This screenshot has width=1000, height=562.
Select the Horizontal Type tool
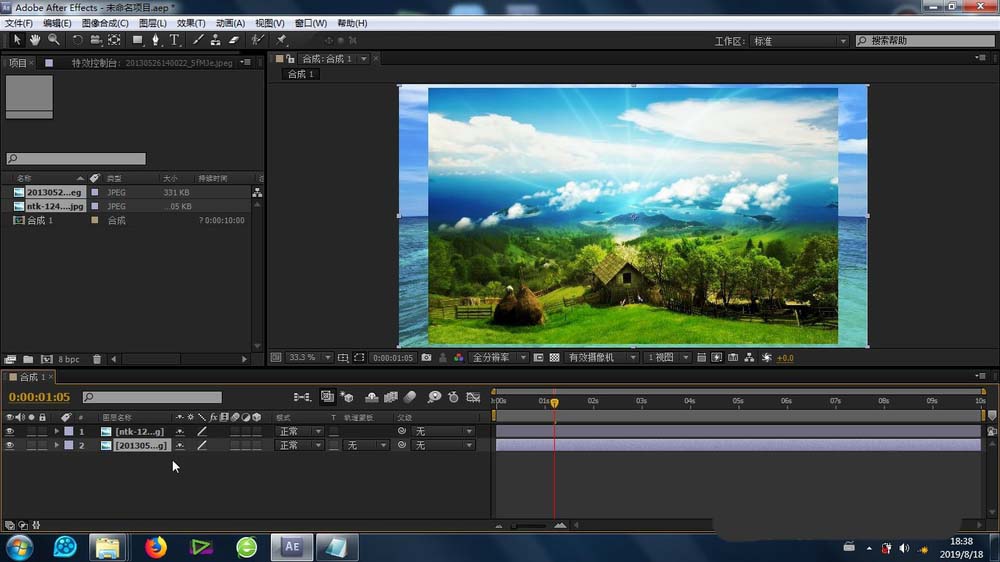(x=174, y=40)
